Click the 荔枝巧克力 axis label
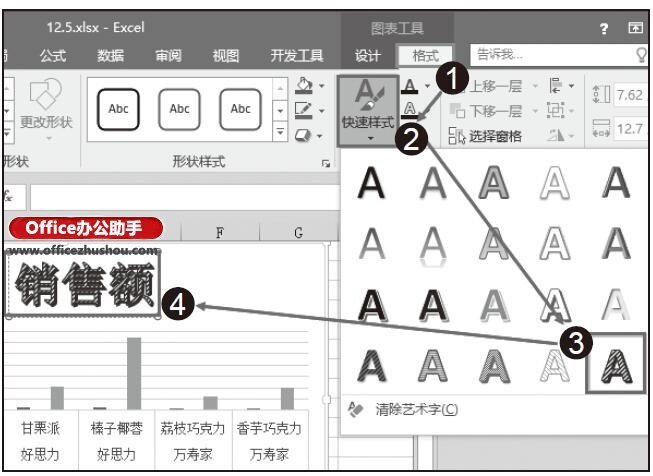Screen dimensions: 653x476 tap(193, 428)
